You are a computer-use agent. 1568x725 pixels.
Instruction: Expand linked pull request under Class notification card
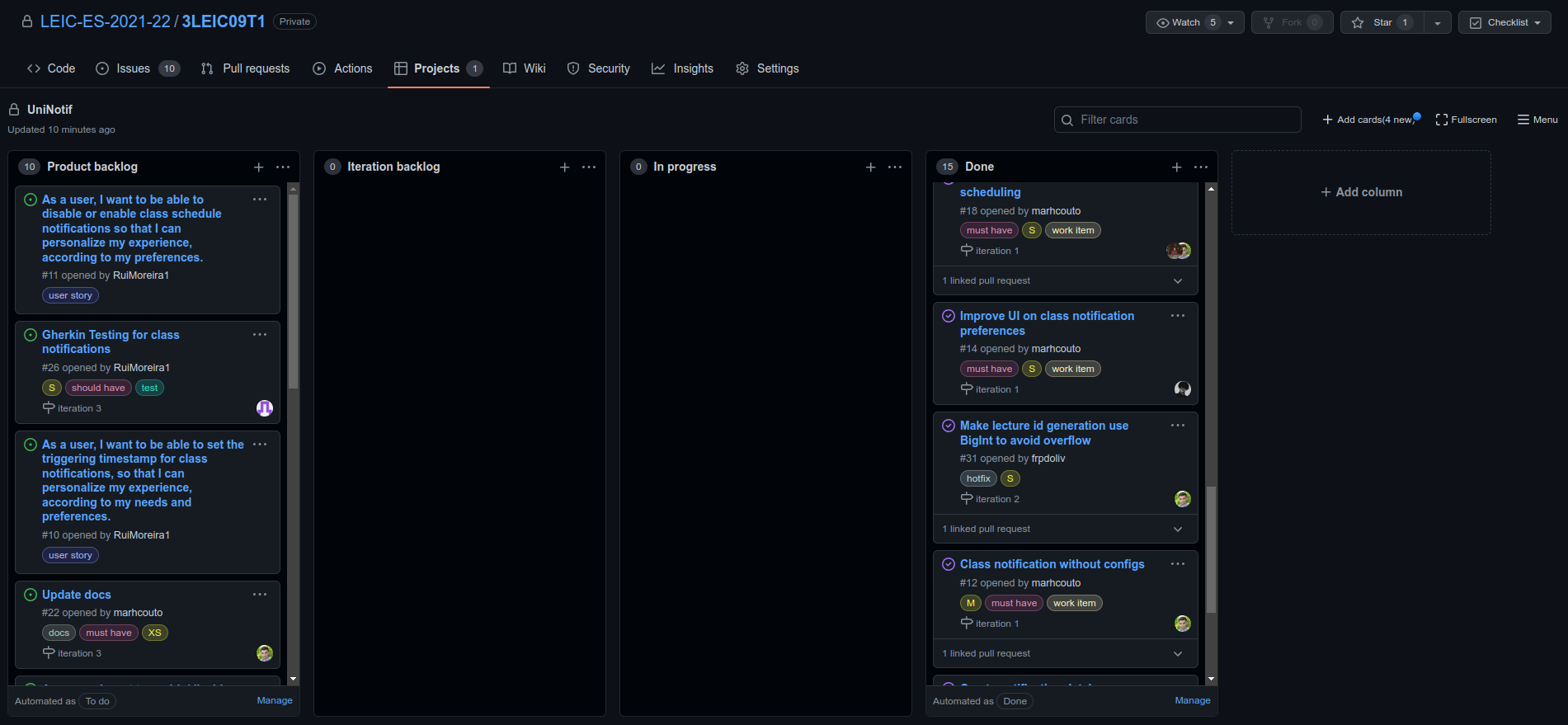tap(1178, 654)
